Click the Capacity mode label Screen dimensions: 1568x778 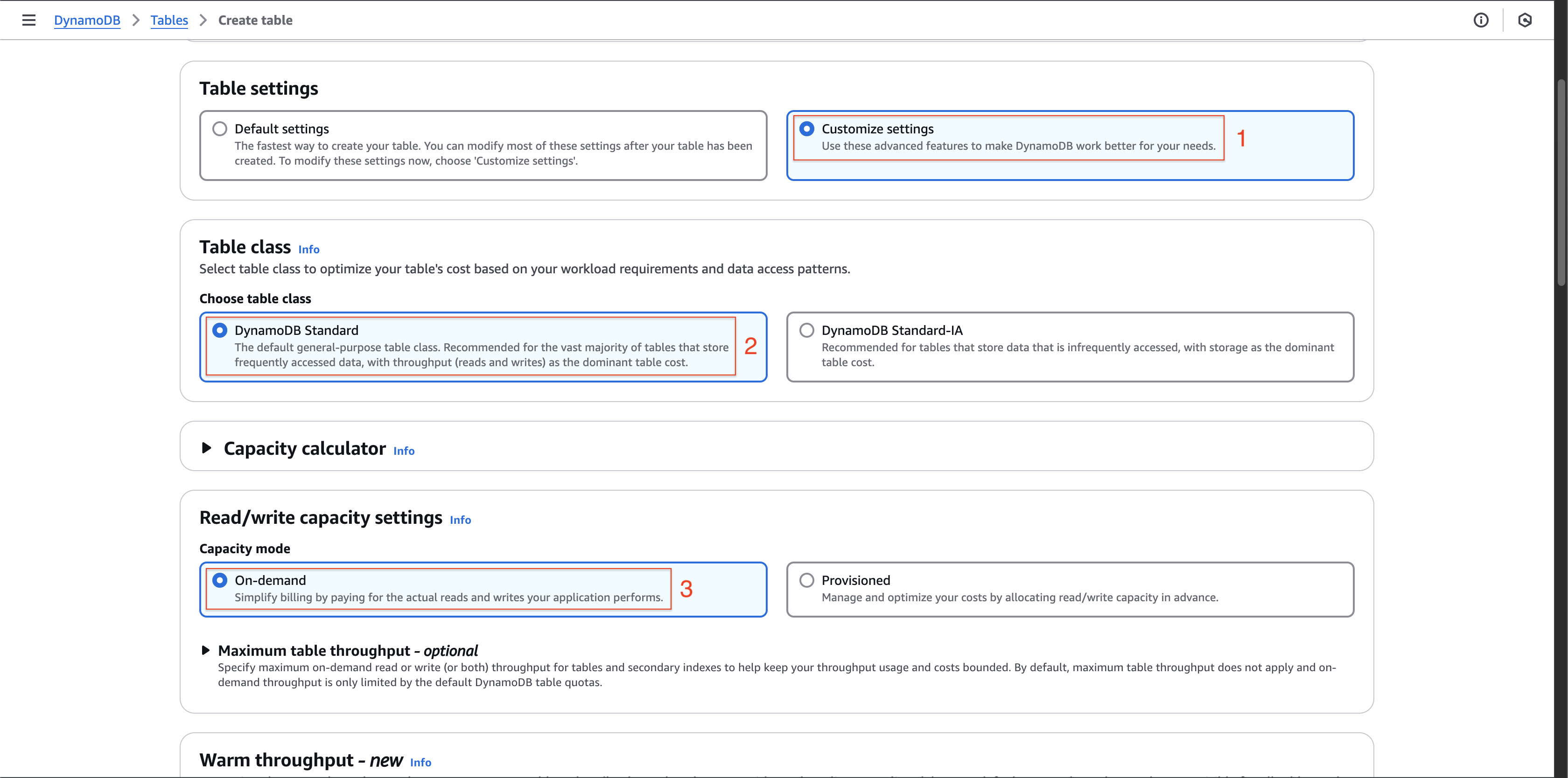pos(245,549)
